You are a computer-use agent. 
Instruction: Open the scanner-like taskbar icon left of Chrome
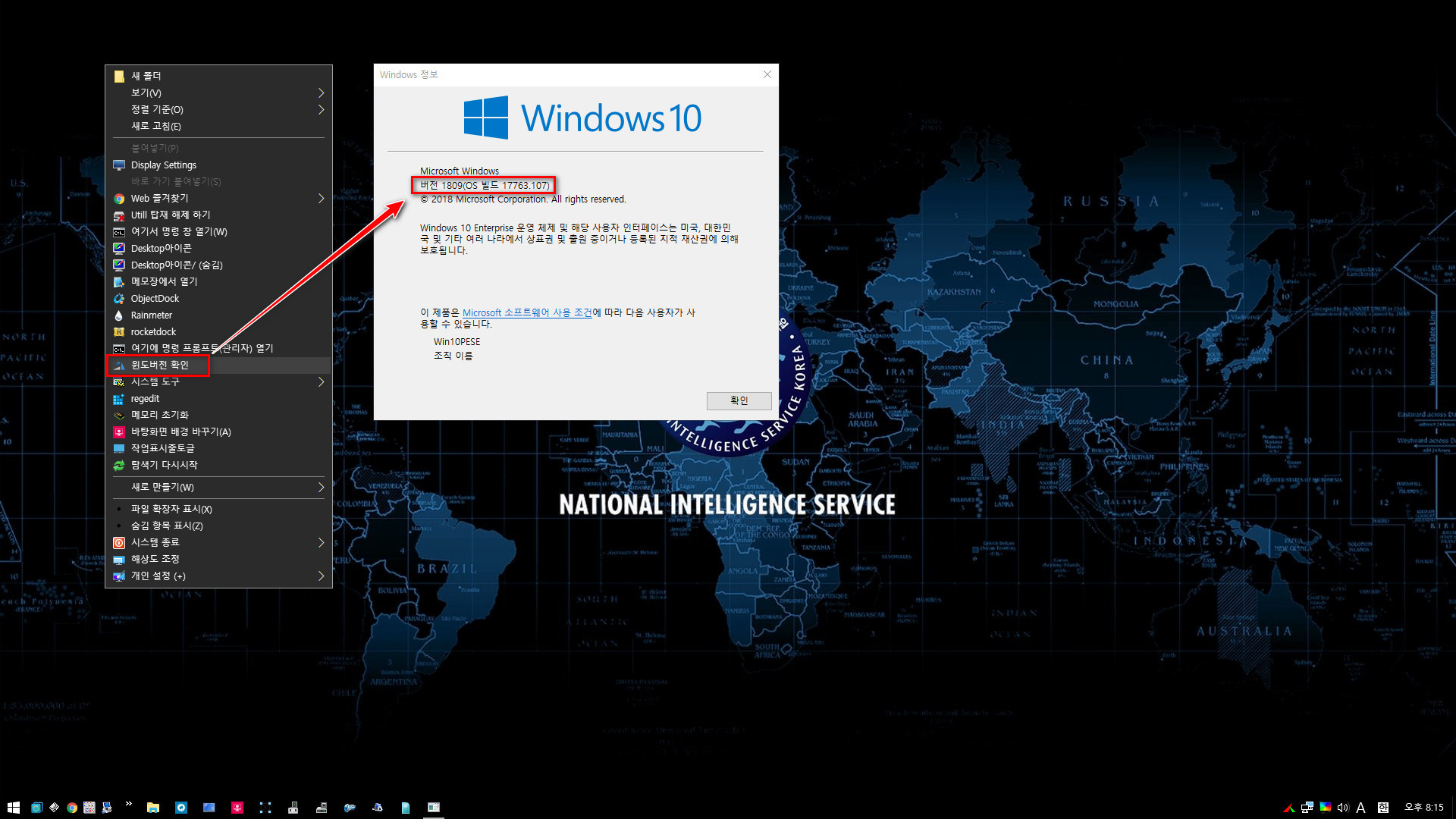click(x=54, y=808)
